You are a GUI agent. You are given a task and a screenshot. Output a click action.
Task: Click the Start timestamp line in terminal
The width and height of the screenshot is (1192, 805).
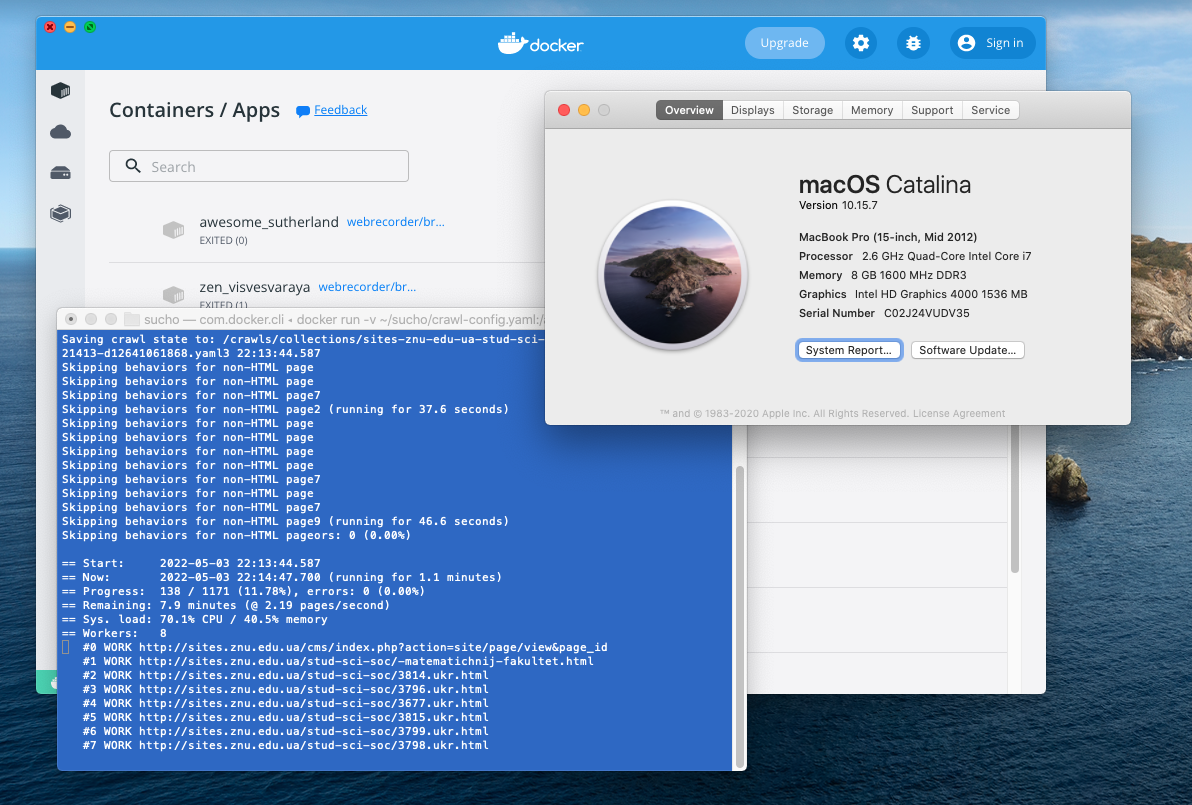tap(191, 563)
